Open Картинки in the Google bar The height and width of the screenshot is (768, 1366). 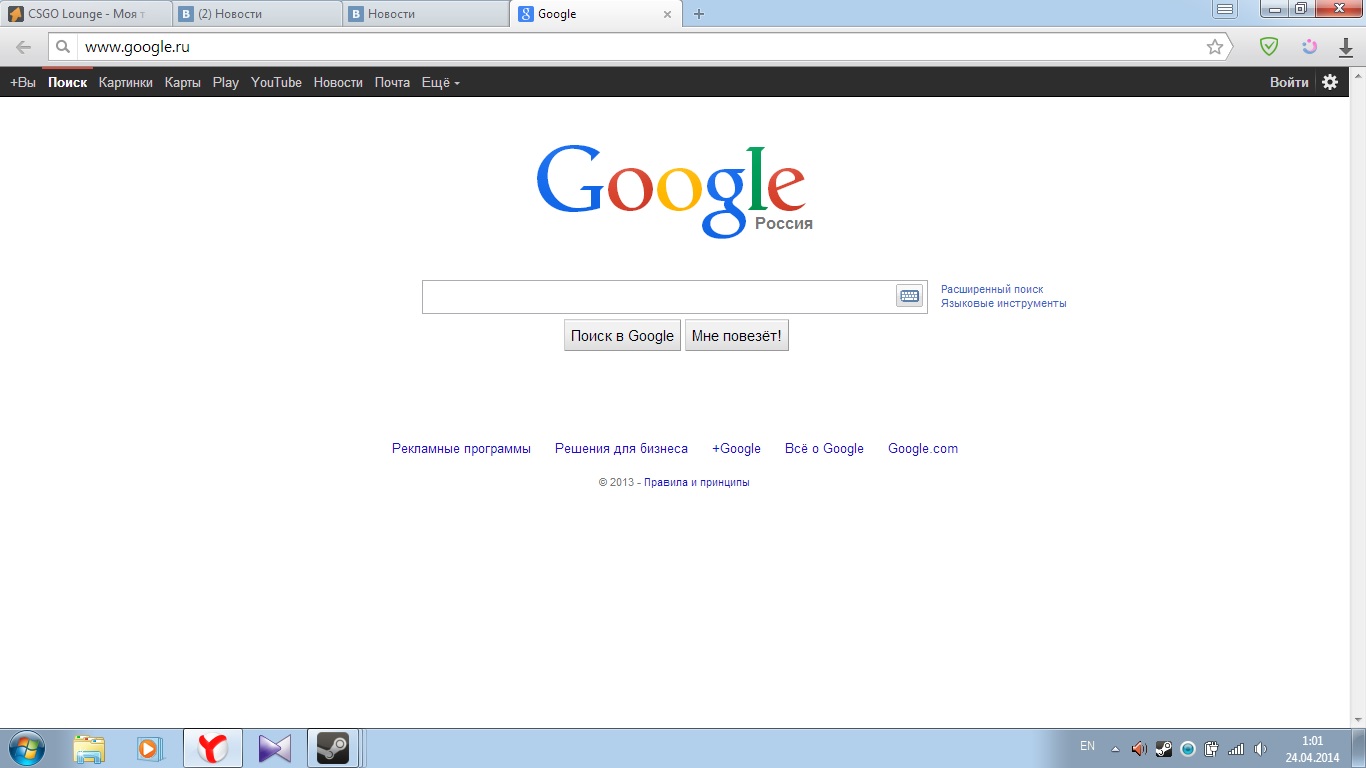[126, 82]
